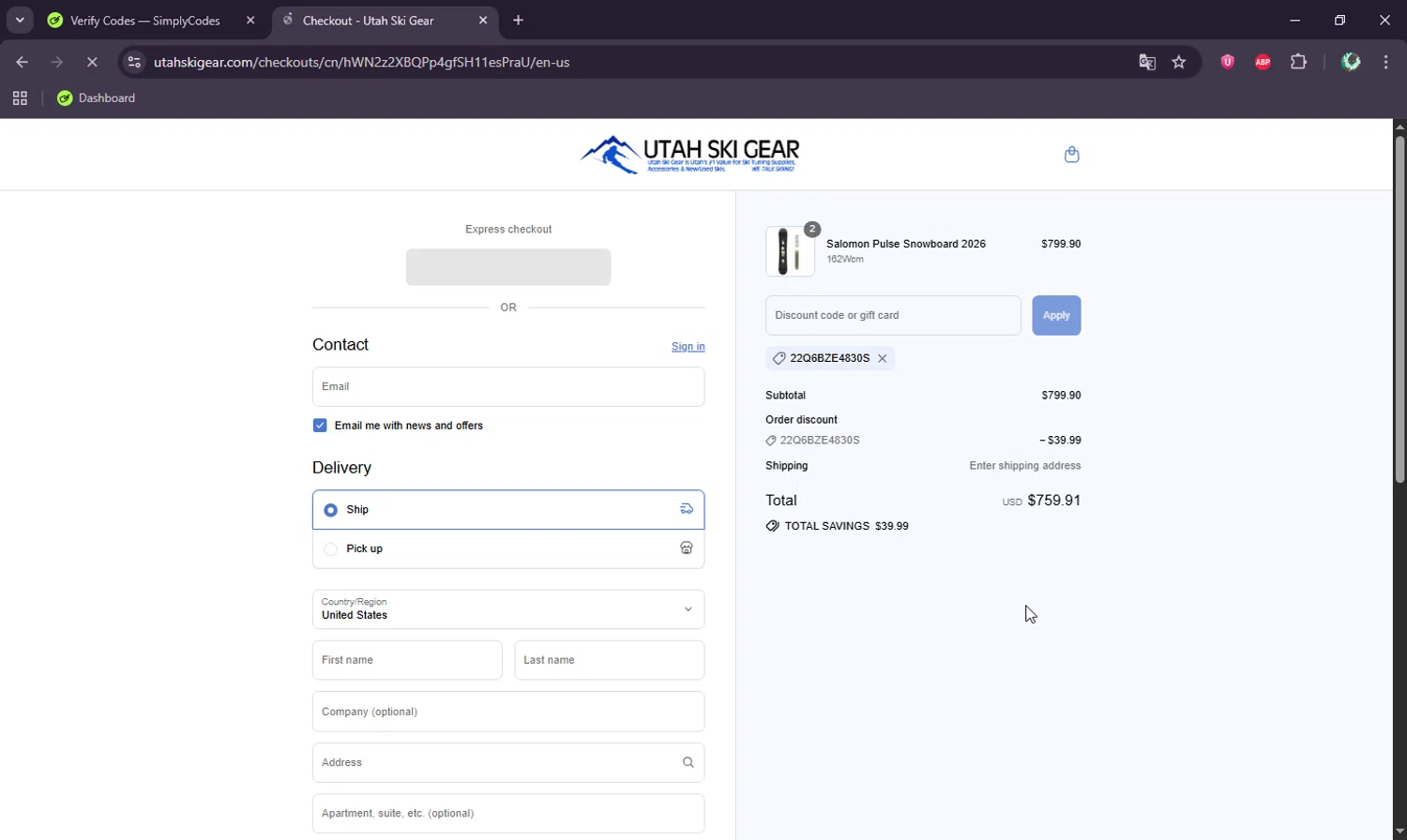Stop page loading with the X button
Viewport: 1407px width, 840px height.
tap(92, 62)
